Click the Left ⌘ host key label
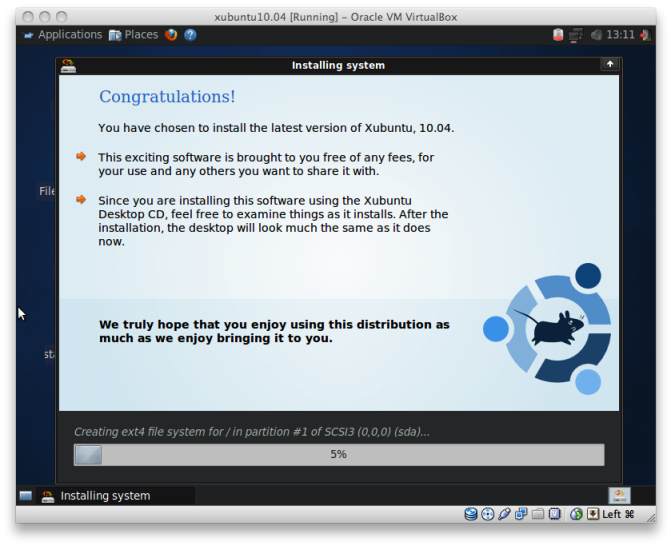Screen dimensions: 671x546 [618, 514]
